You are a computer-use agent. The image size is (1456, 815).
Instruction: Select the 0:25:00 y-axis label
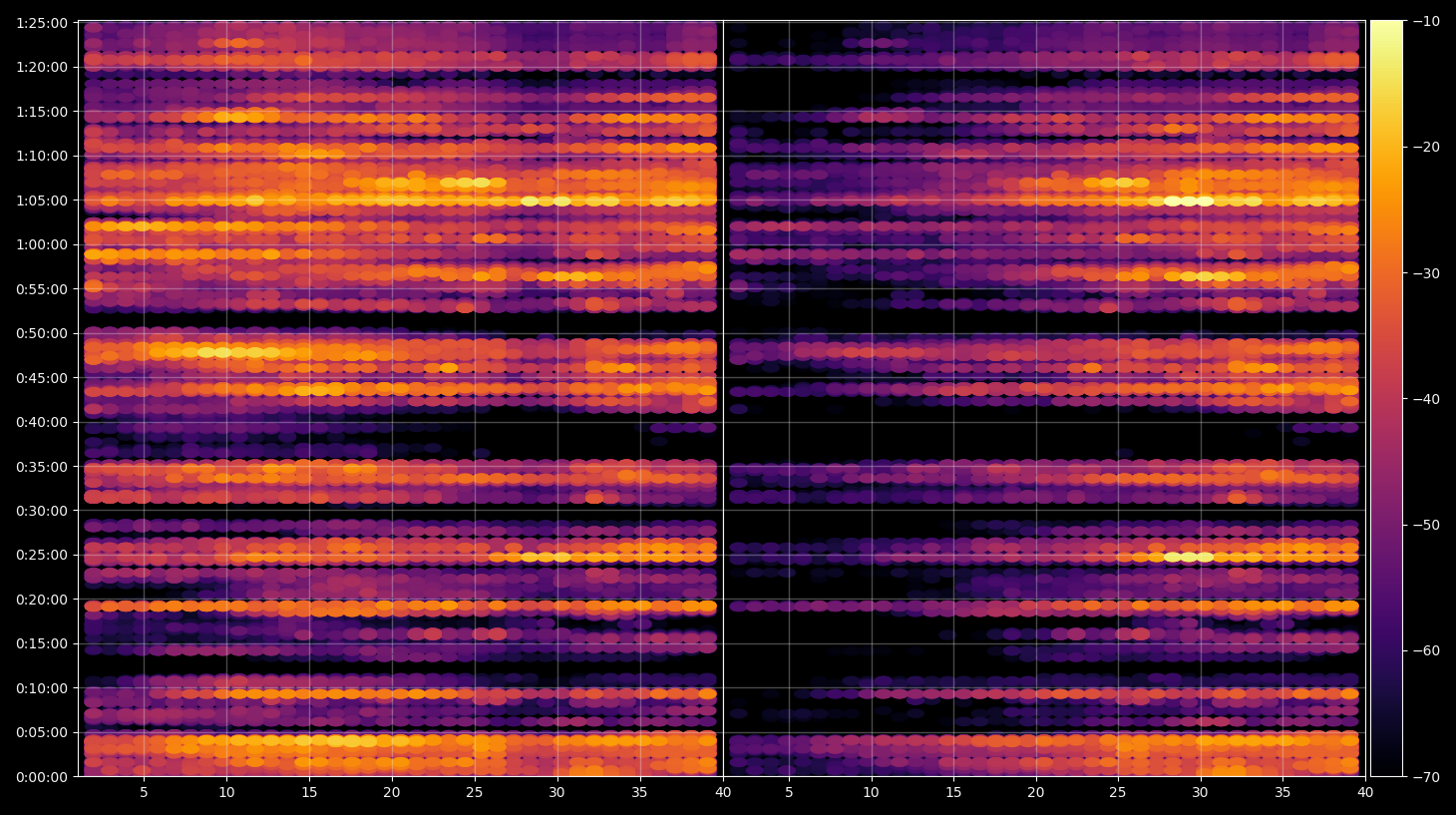click(42, 555)
